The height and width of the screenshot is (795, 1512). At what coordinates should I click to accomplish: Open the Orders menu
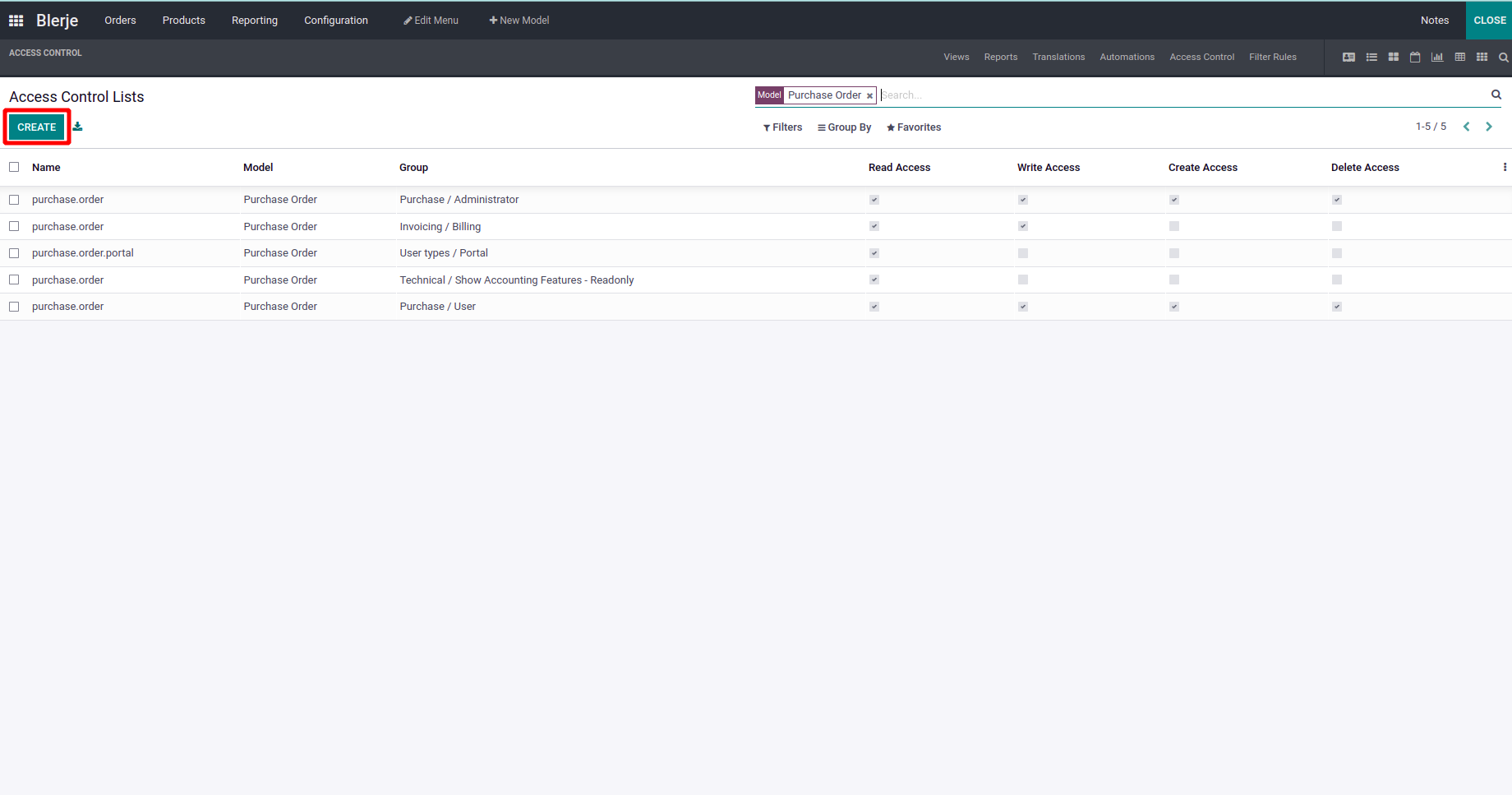coord(120,21)
